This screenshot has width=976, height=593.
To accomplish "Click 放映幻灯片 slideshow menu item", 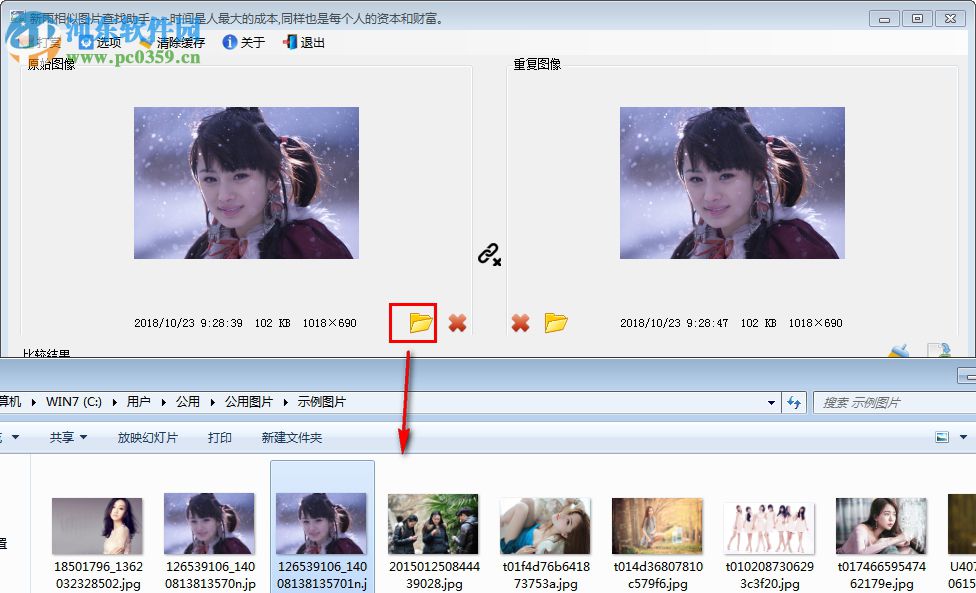I will (148, 437).
